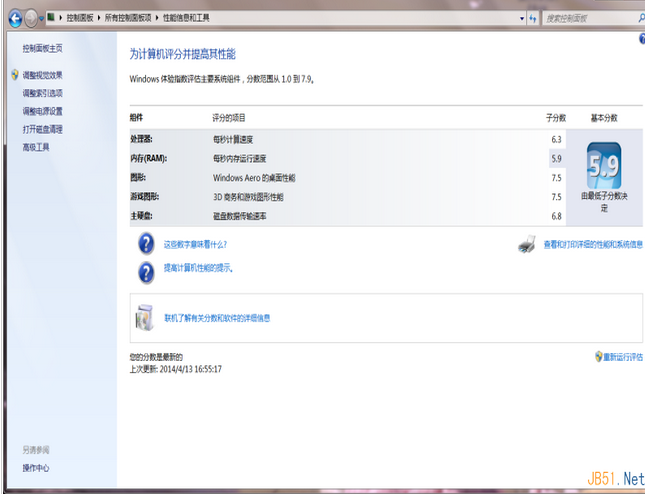This screenshot has height=494, width=645.
Task: Click the 5.9 base score badge
Action: pyautogui.click(x=603, y=165)
